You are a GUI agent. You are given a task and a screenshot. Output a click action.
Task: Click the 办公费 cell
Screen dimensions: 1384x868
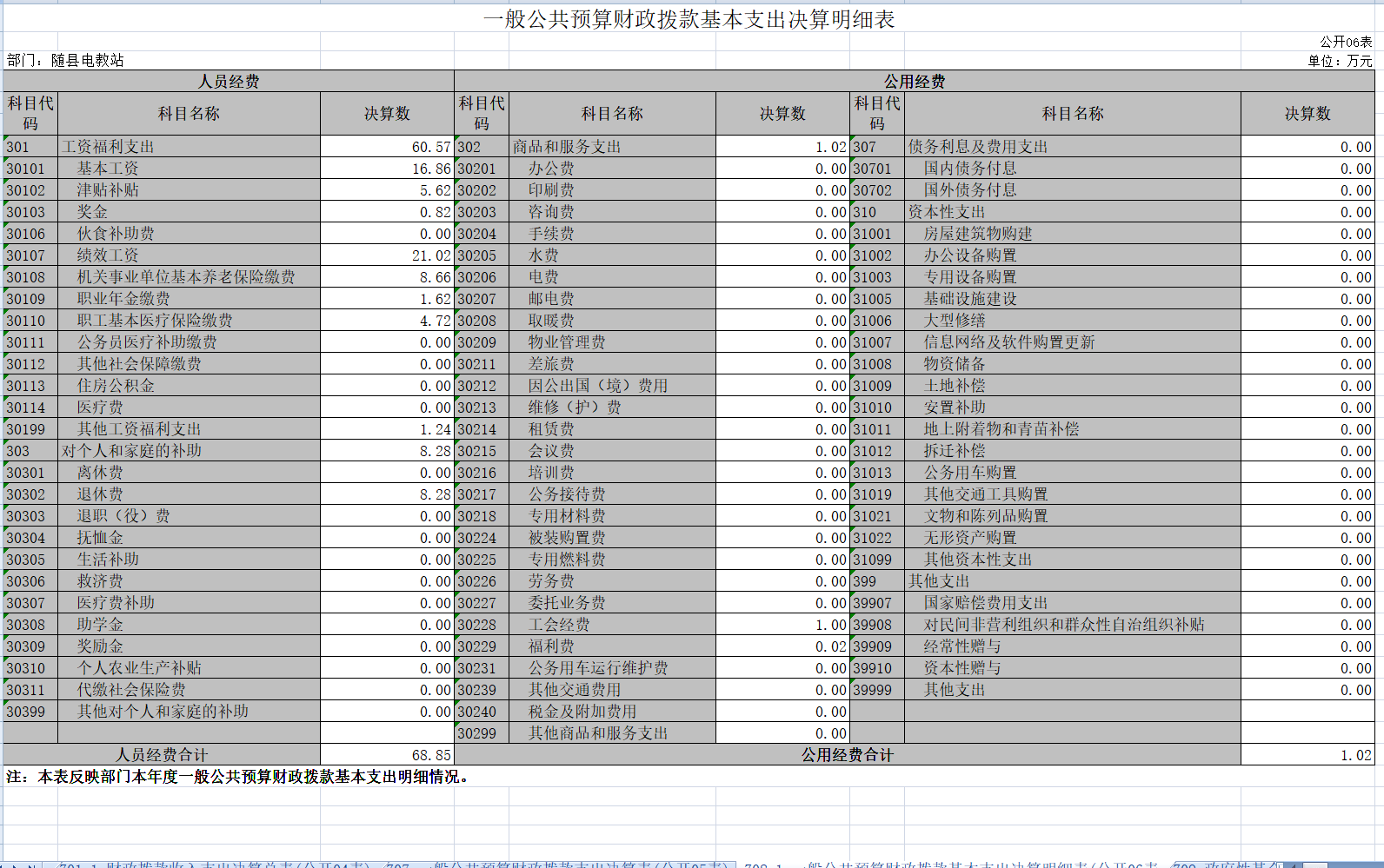612,169
